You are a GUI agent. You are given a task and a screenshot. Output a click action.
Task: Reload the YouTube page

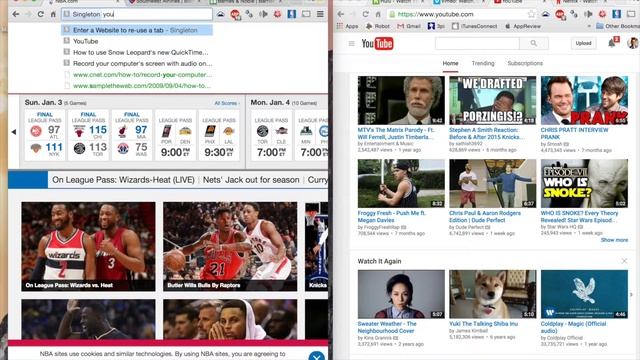pyautogui.click(x=365, y=14)
